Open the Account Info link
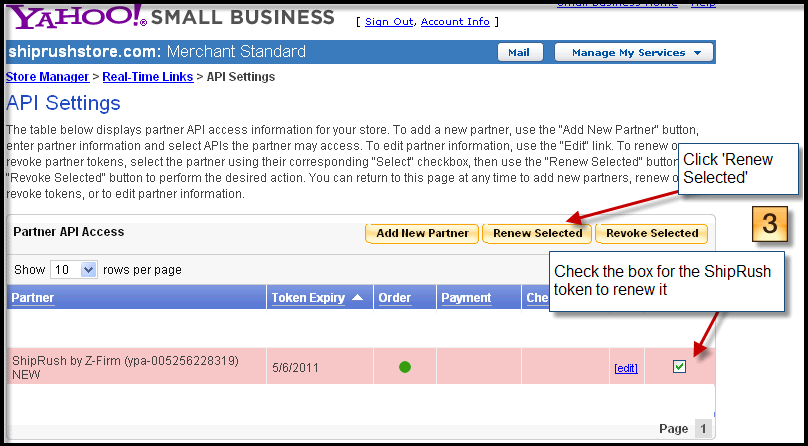 pos(455,22)
